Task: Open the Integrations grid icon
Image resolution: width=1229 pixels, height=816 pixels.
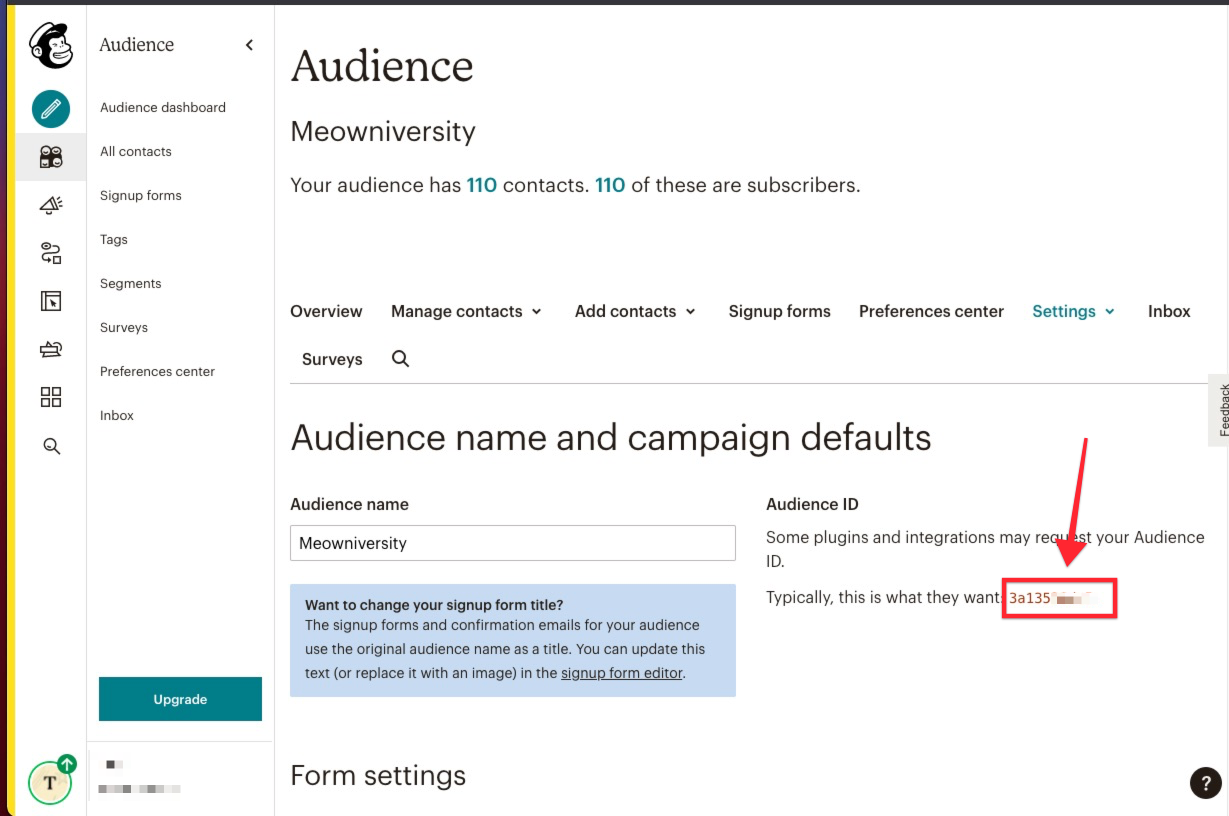Action: (x=51, y=397)
